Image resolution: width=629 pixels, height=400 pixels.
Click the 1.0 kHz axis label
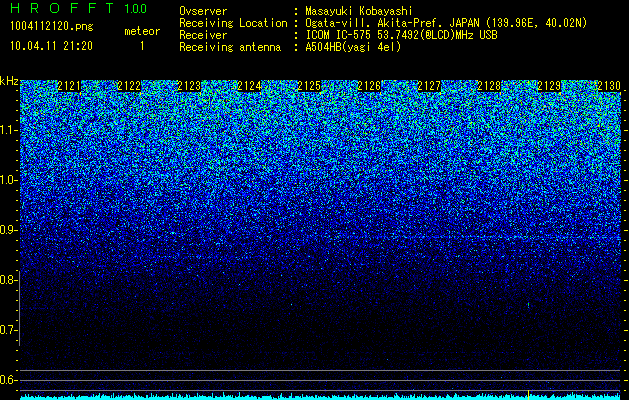[9, 180]
